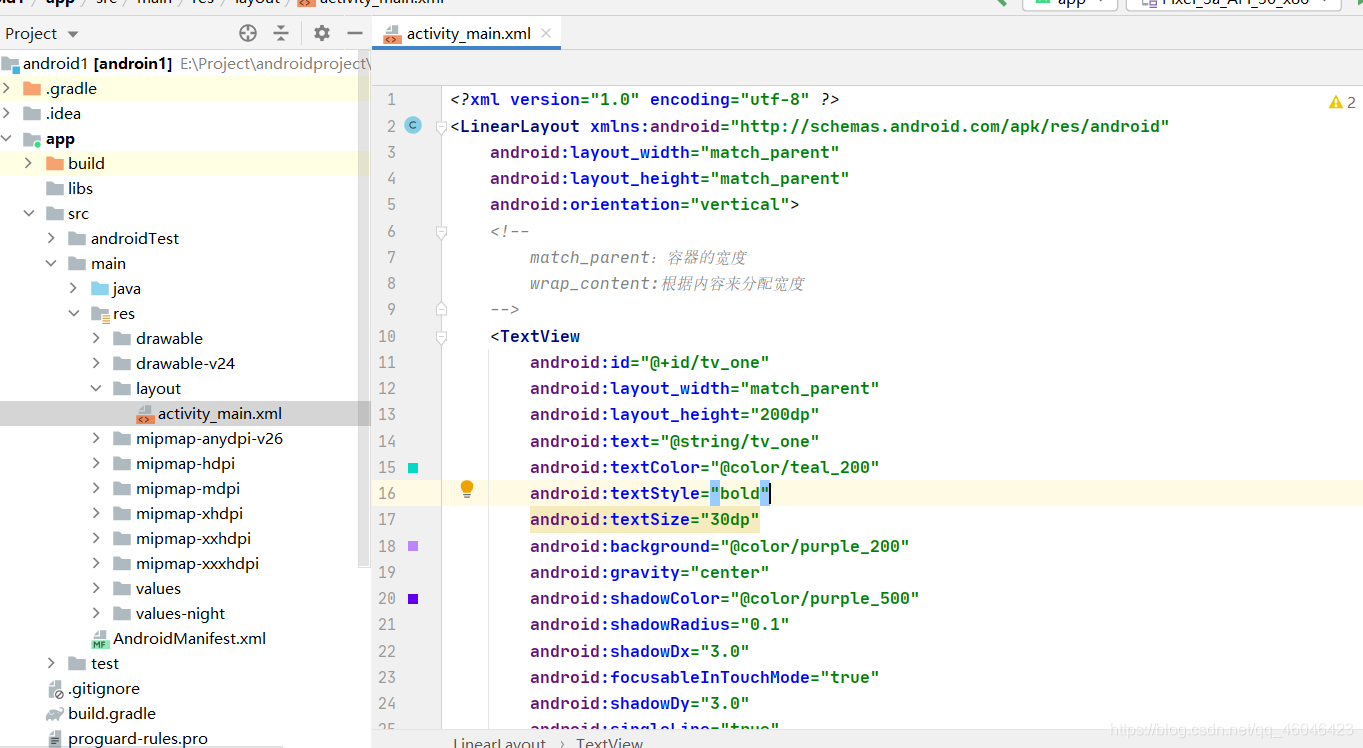
Task: Collapse all in the Project panel
Action: point(281,33)
